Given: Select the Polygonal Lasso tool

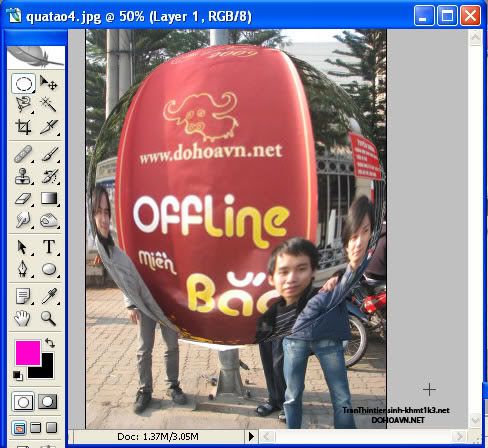Looking at the screenshot, I should coord(23,105).
